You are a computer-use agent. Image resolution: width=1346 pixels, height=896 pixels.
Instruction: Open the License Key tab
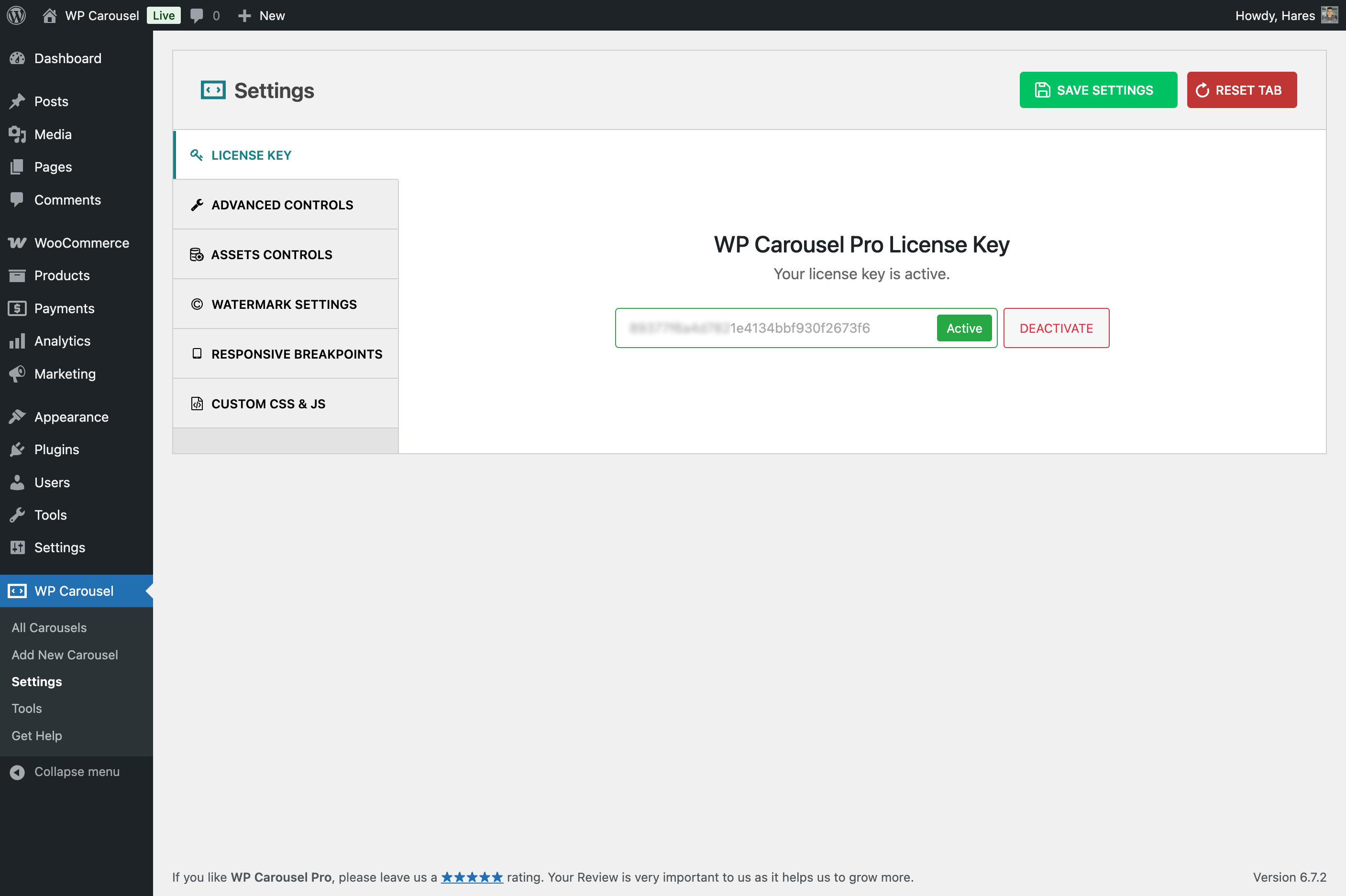point(287,155)
